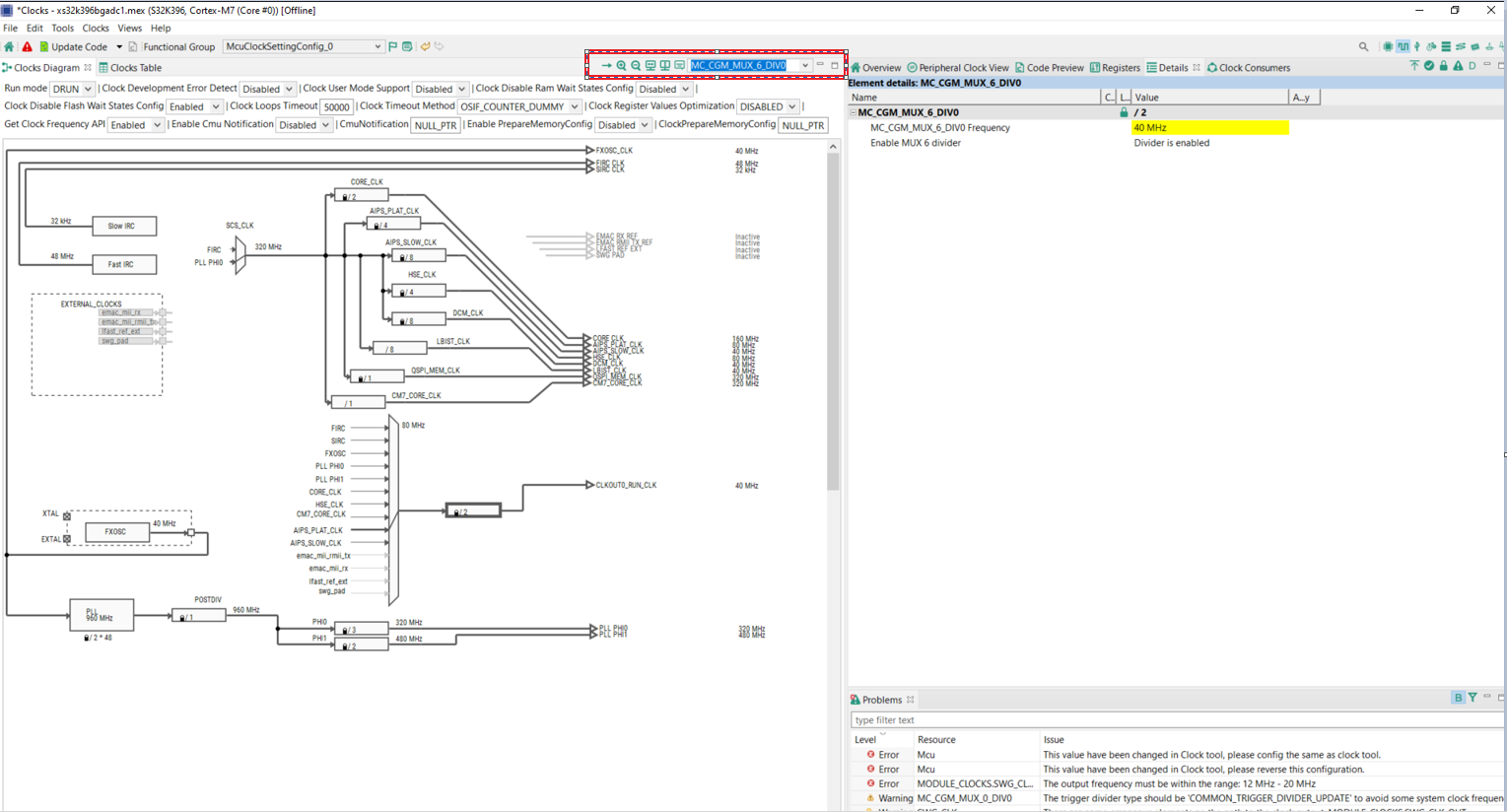Collapse the MC_CGM_MUX_6_DIV0 tree entry
Image resolution: width=1507 pixels, height=812 pixels.
854,112
